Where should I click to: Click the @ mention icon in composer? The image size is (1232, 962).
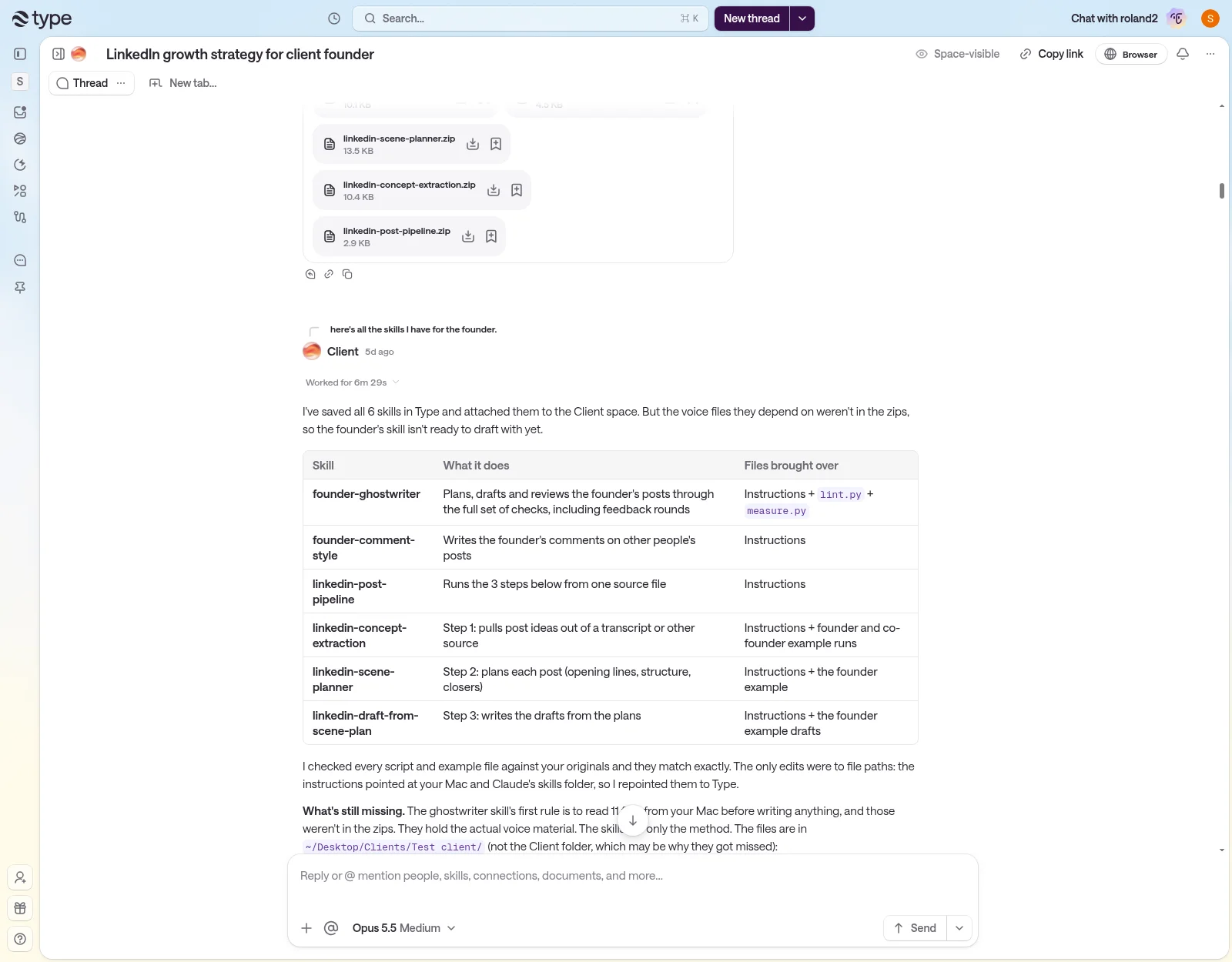(x=331, y=928)
